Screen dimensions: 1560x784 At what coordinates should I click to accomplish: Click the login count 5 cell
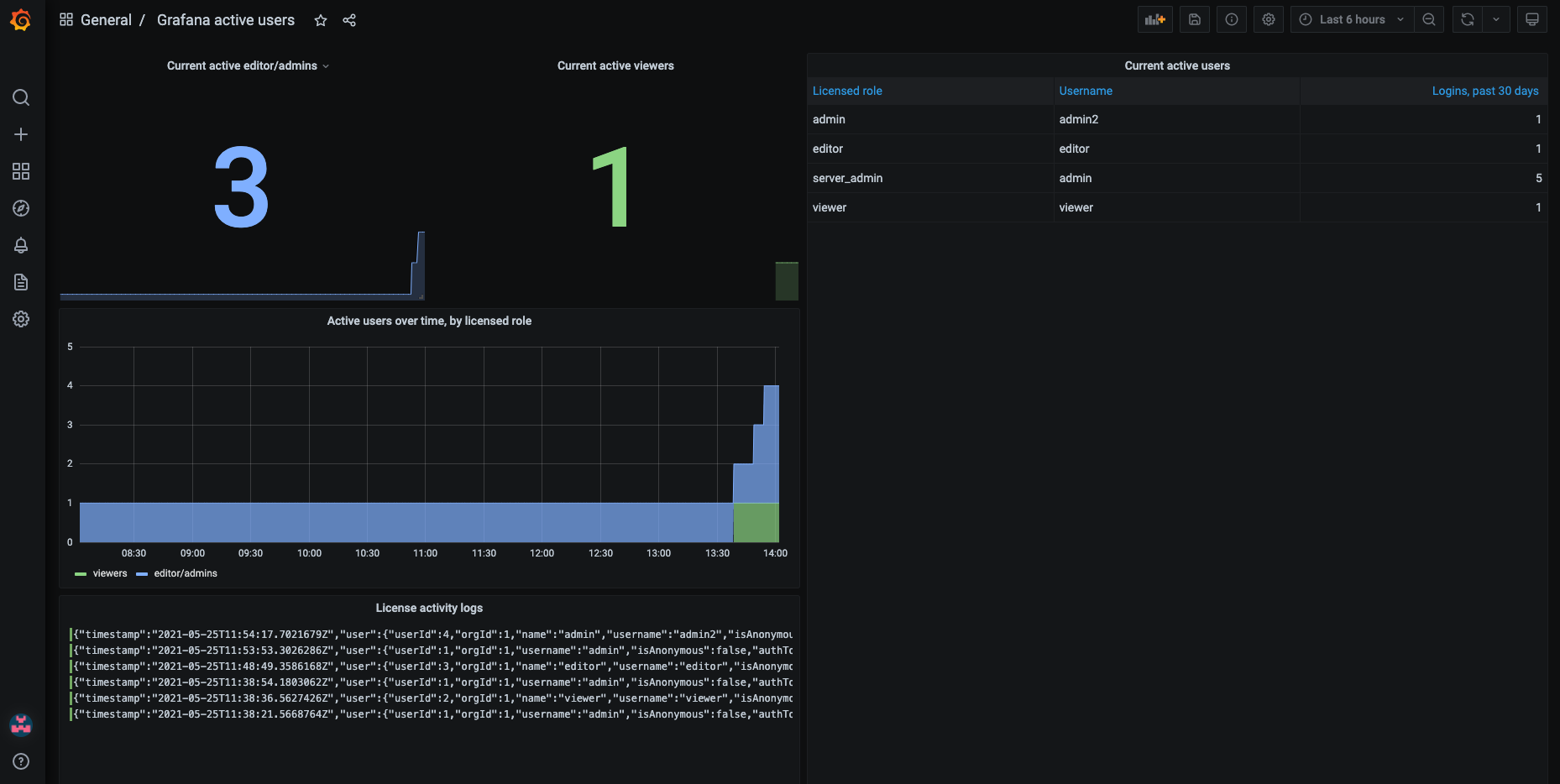[1423, 178]
